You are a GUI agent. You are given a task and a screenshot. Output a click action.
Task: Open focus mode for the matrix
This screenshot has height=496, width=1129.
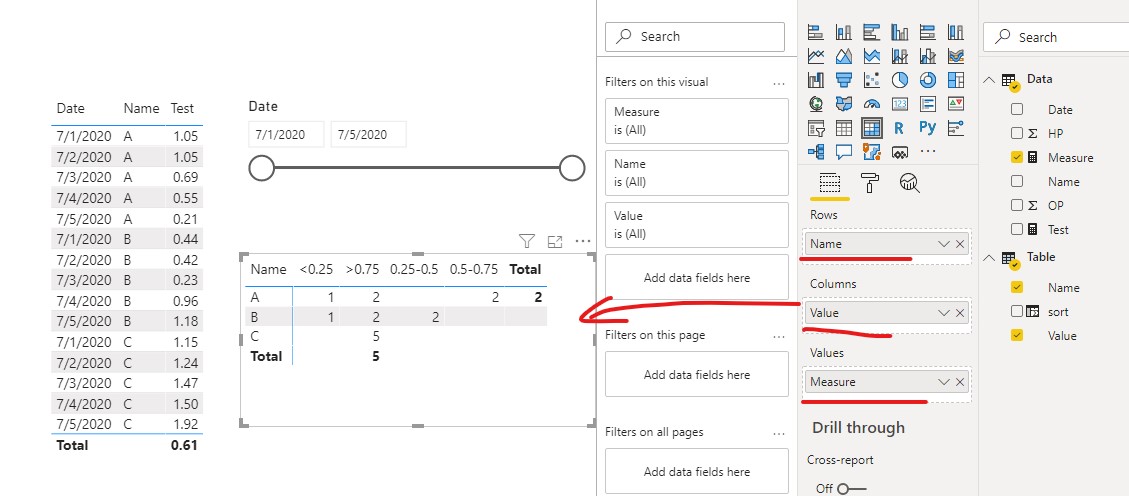tap(554, 242)
